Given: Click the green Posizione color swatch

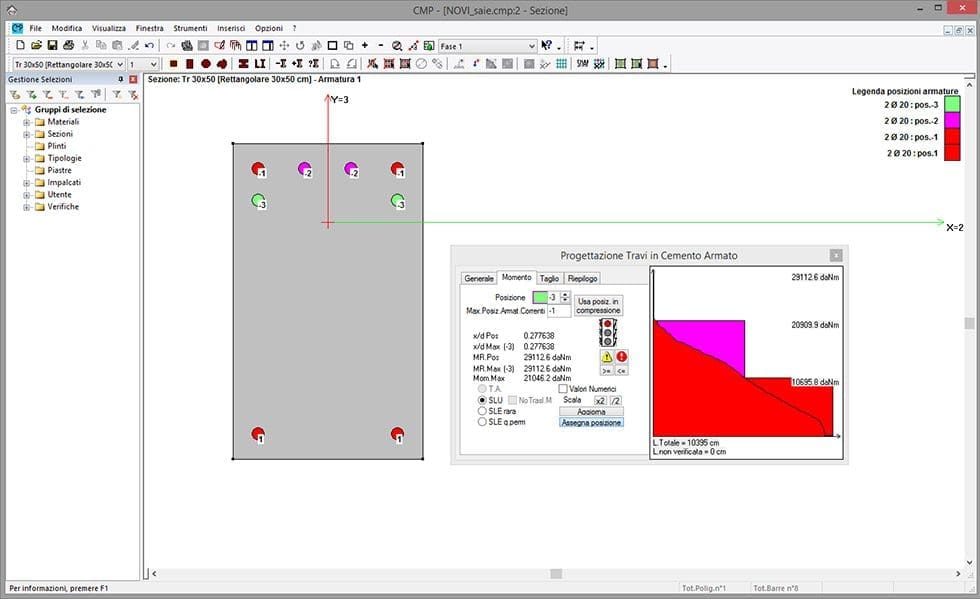Looking at the screenshot, I should 540,297.
